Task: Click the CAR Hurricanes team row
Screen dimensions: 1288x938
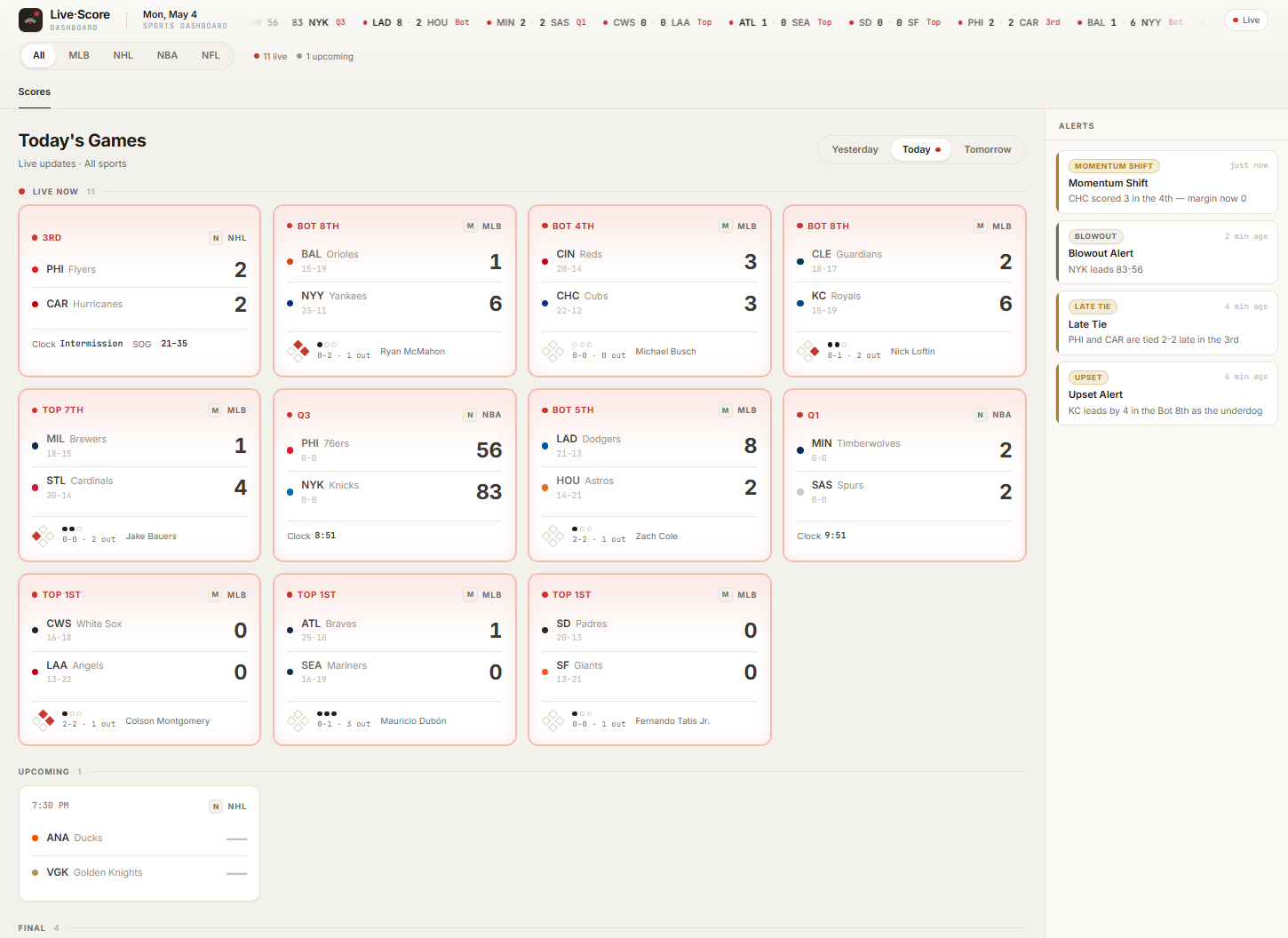Action: pos(139,304)
